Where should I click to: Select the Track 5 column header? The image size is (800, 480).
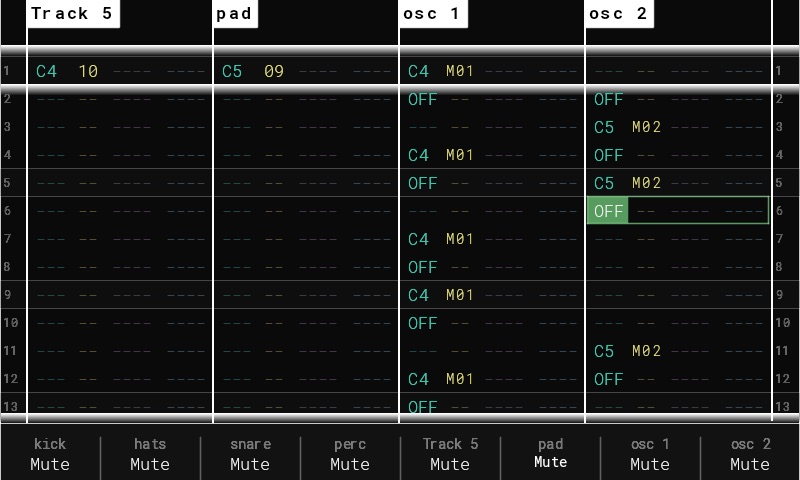tap(73, 14)
